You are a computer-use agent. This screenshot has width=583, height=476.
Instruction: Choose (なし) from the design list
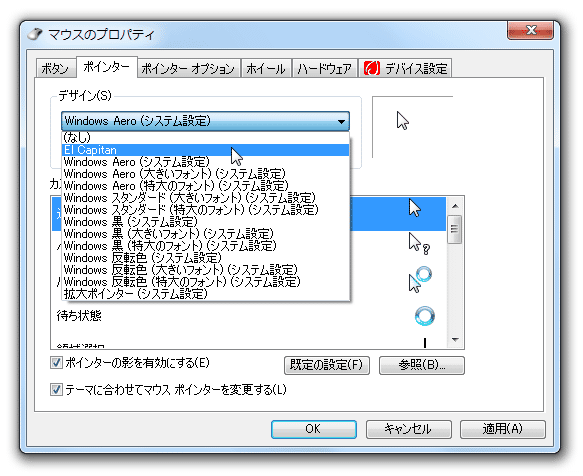point(205,138)
